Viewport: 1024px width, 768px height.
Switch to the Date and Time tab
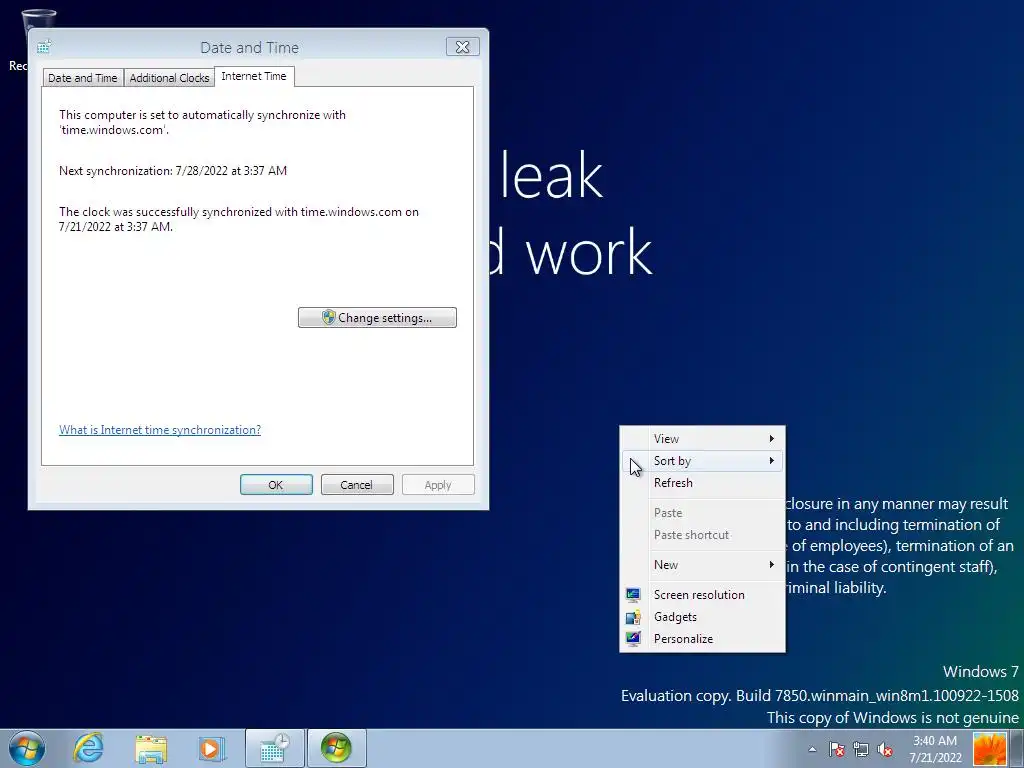(x=83, y=78)
